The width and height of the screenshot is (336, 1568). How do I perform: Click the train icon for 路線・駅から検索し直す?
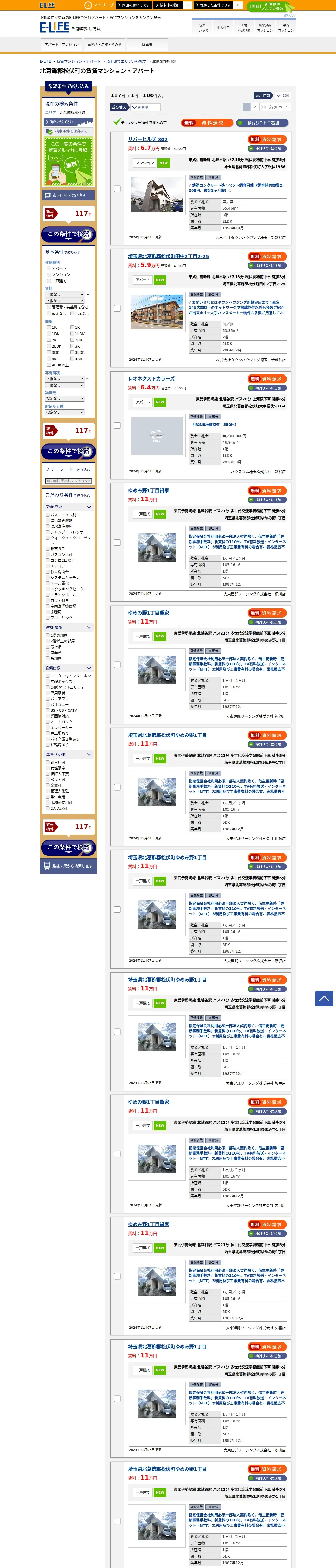[x=47, y=866]
